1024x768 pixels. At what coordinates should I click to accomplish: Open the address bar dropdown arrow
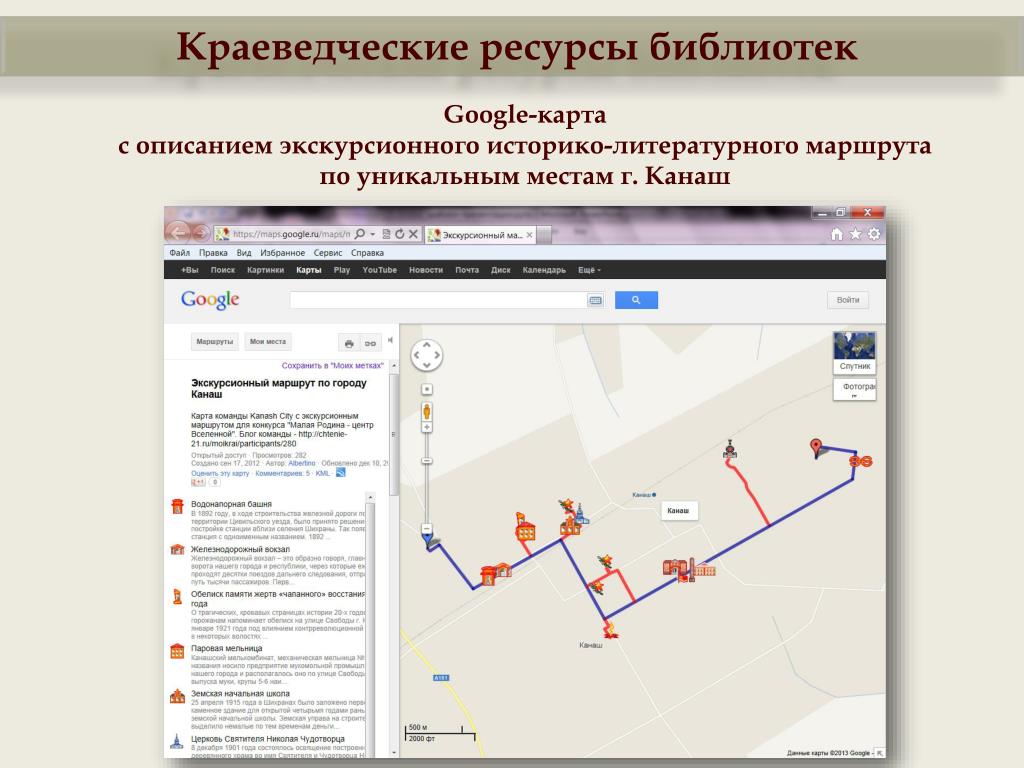pyautogui.click(x=372, y=234)
